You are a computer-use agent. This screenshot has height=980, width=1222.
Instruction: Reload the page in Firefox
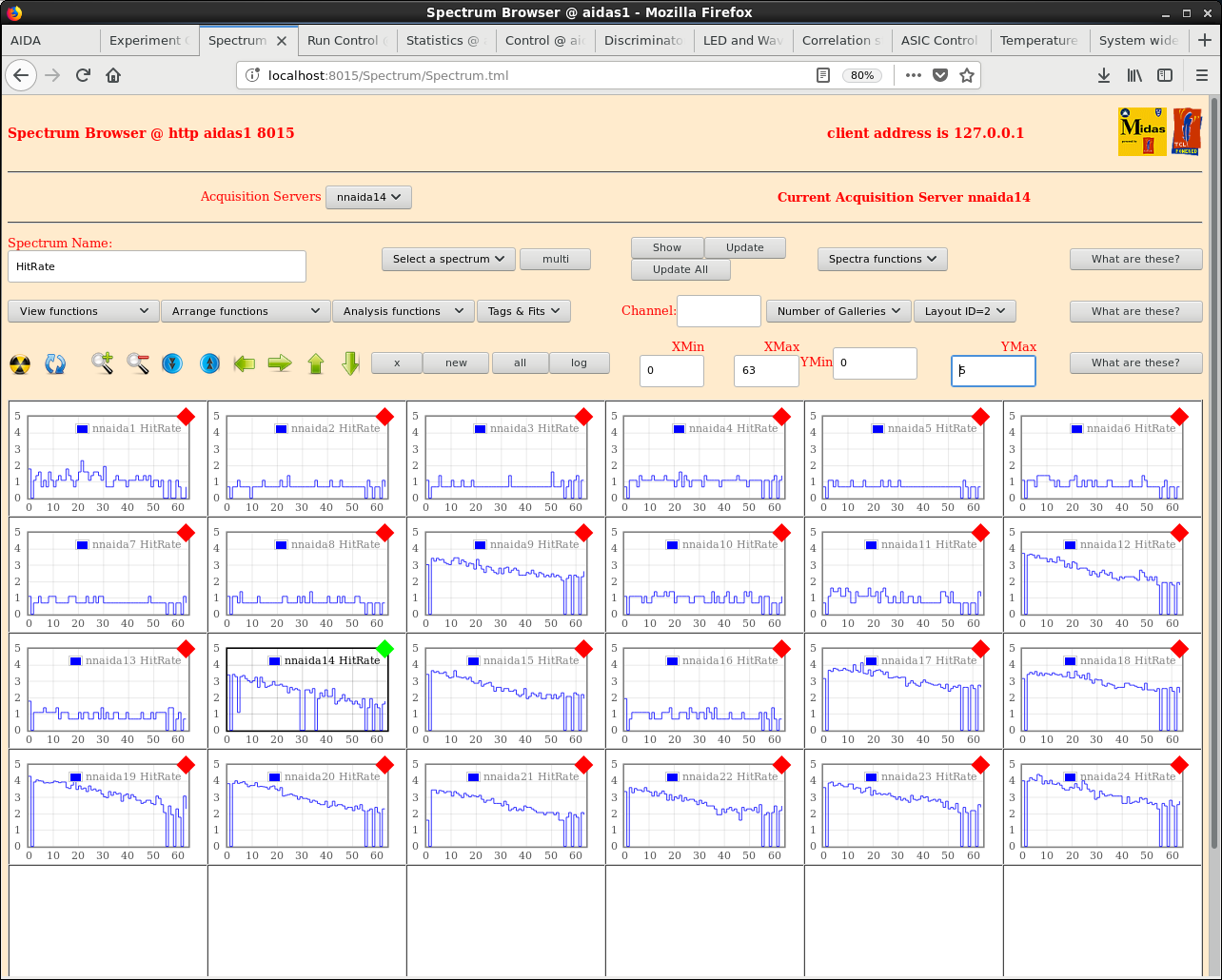[x=83, y=75]
